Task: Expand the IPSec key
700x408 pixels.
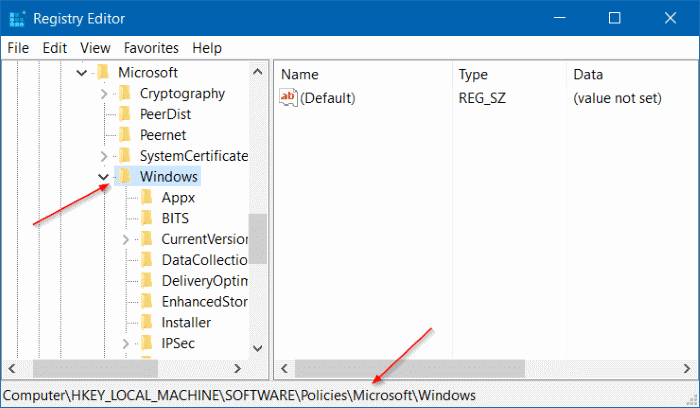Action: pos(126,344)
